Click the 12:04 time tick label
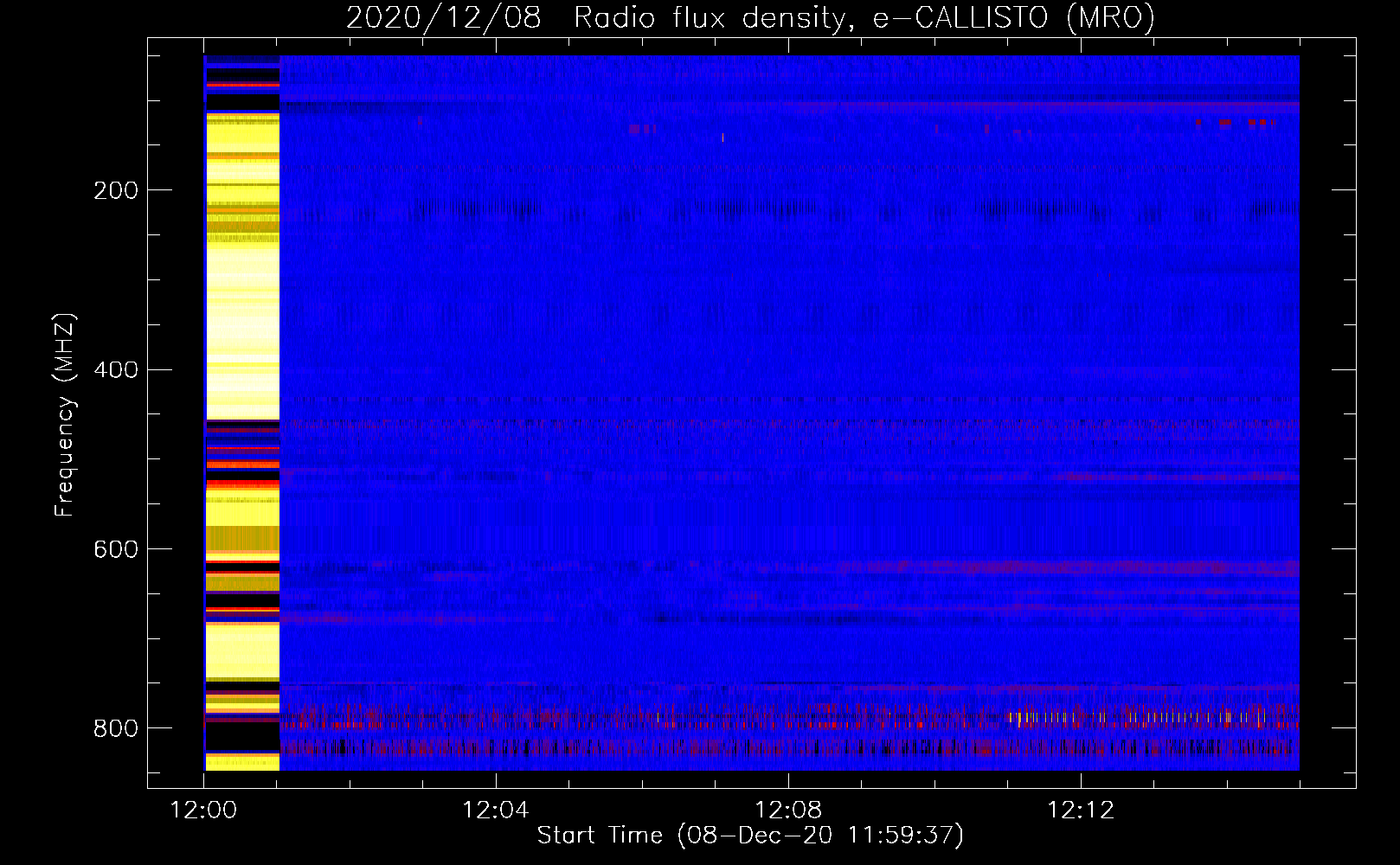The image size is (1400, 865). 496,811
